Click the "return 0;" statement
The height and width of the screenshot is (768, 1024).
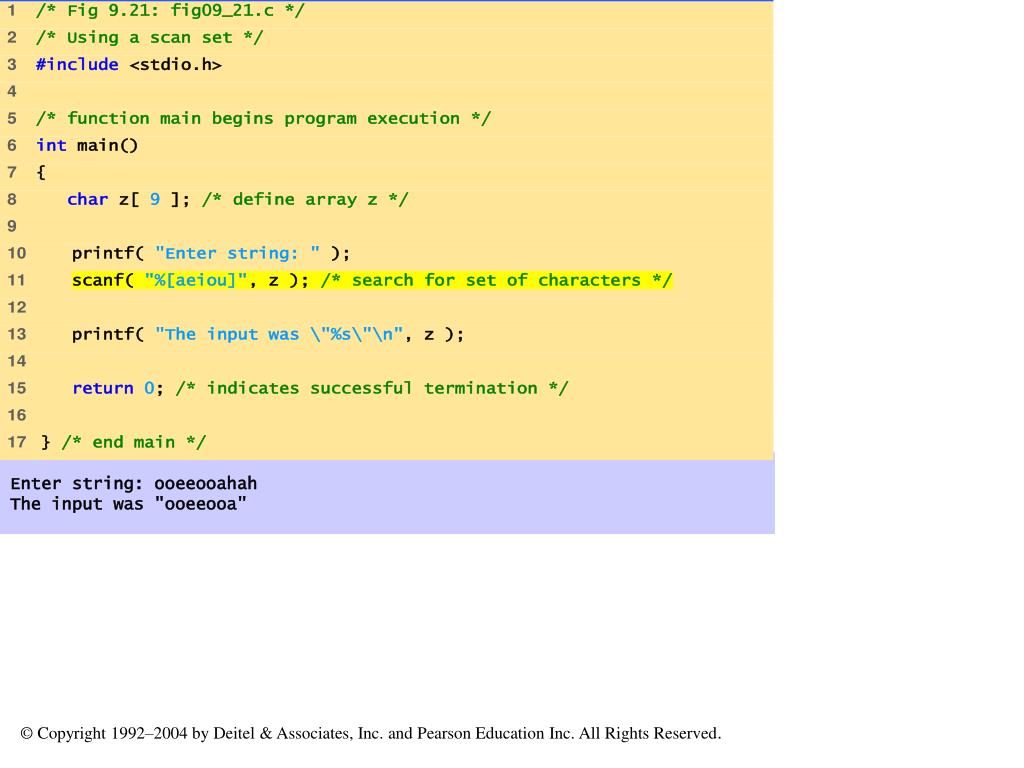[118, 388]
